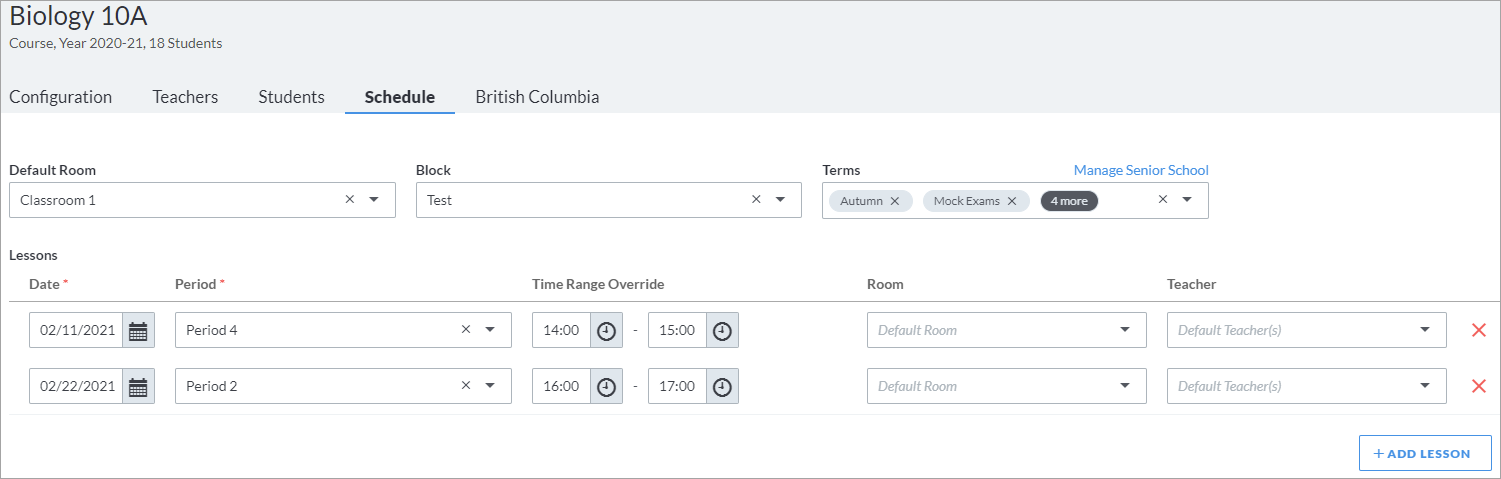
Task: Remove the Mock Exams term tag
Action: [x=1012, y=201]
